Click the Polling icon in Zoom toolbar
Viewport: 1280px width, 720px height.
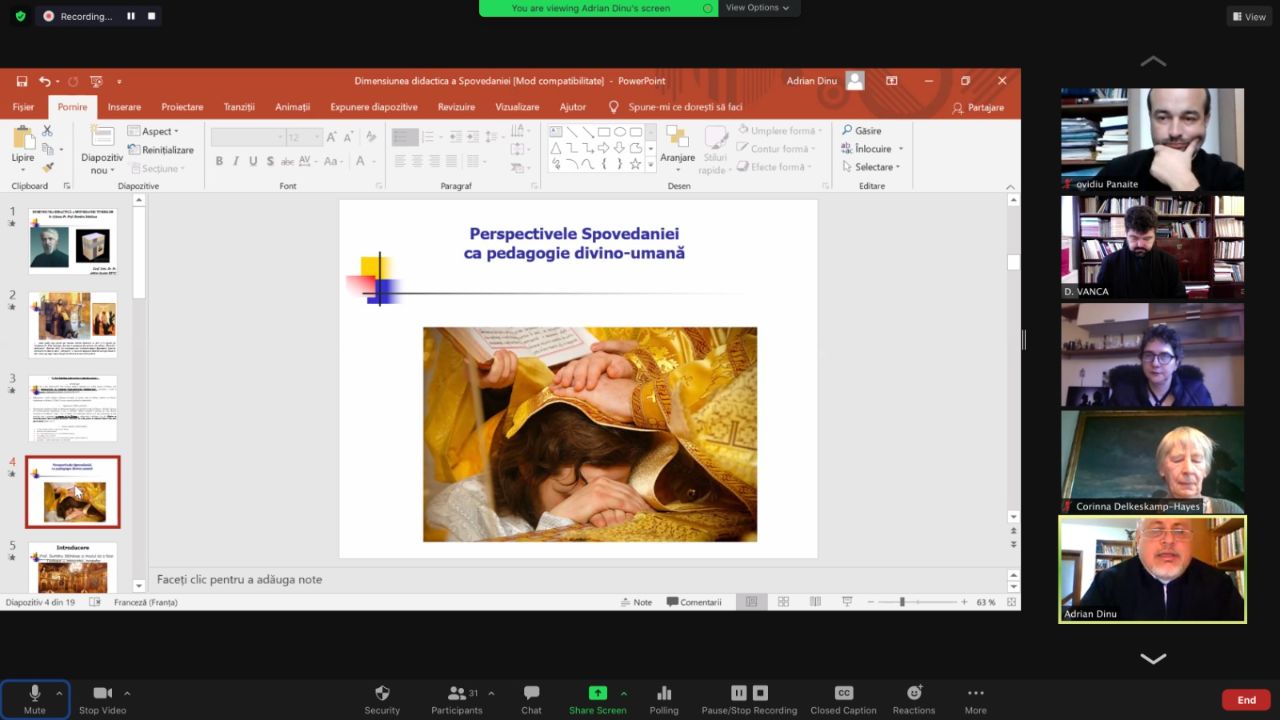pyautogui.click(x=664, y=694)
